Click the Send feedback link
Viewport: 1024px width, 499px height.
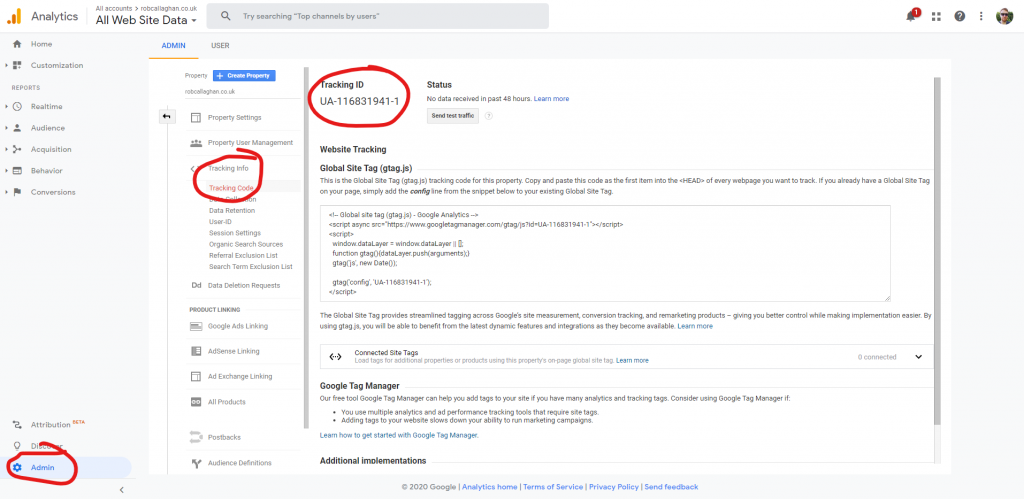tap(671, 487)
